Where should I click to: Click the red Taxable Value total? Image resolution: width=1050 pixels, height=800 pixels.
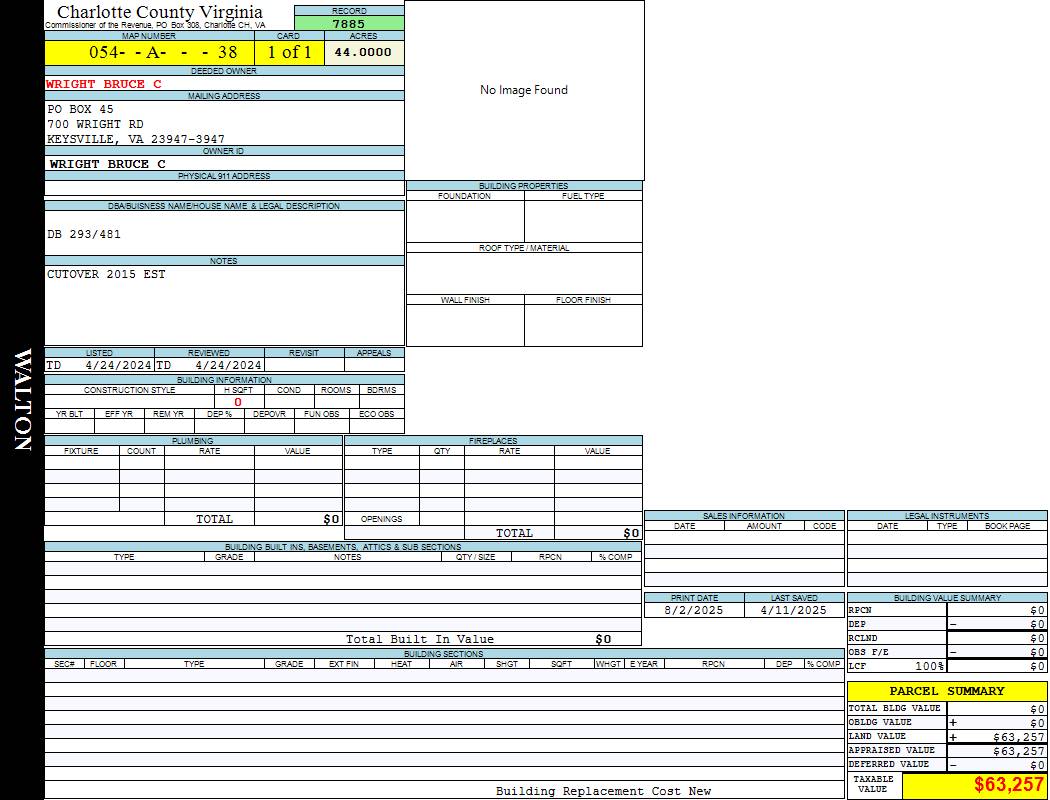click(1009, 785)
